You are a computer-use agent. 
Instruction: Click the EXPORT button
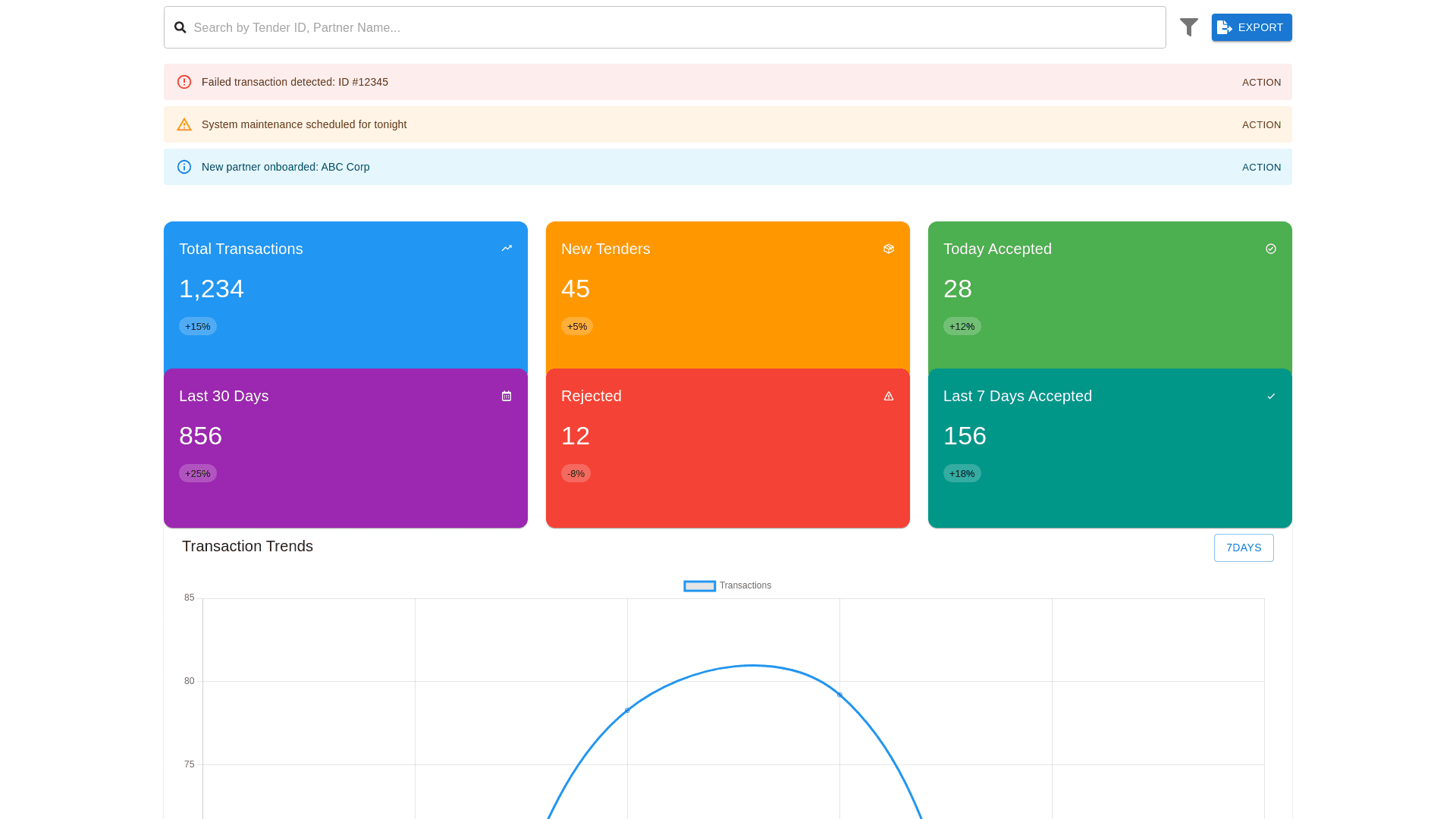coord(1251,27)
